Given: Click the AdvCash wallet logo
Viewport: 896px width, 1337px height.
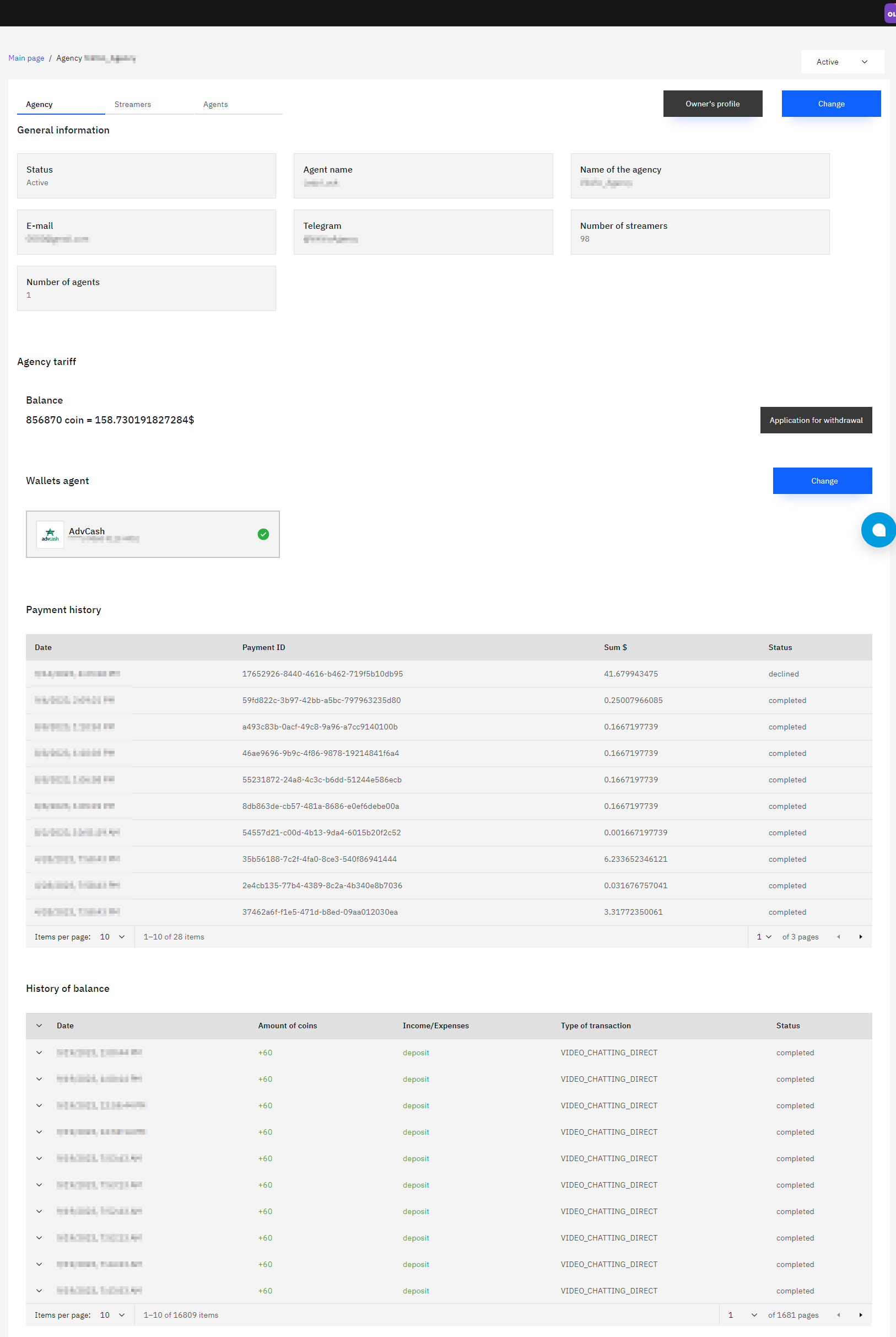Looking at the screenshot, I should (x=50, y=534).
